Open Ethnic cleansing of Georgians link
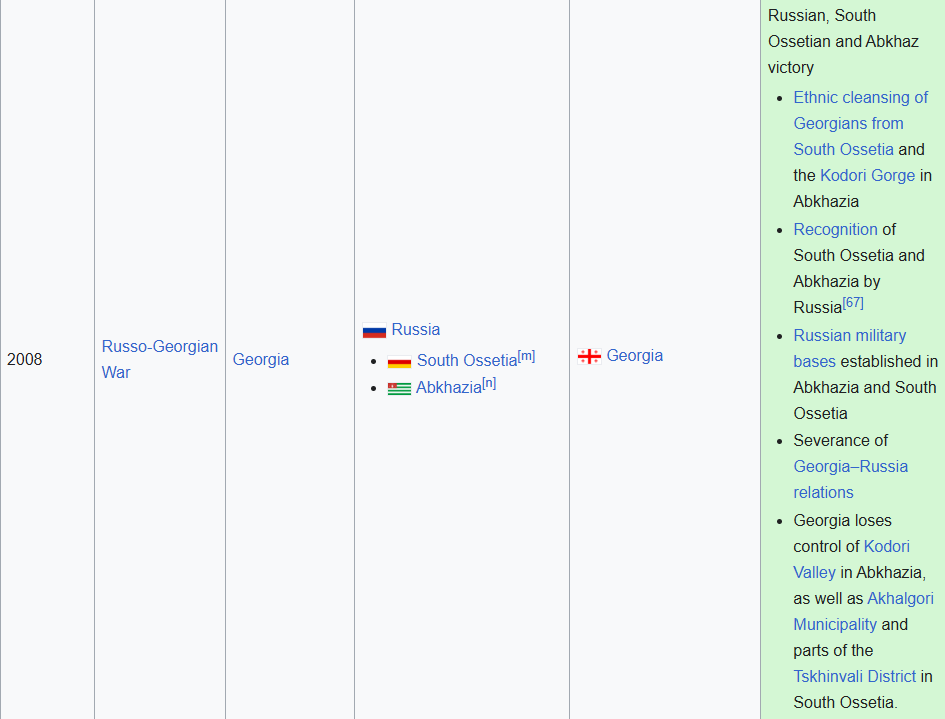945x719 pixels. pos(860,98)
